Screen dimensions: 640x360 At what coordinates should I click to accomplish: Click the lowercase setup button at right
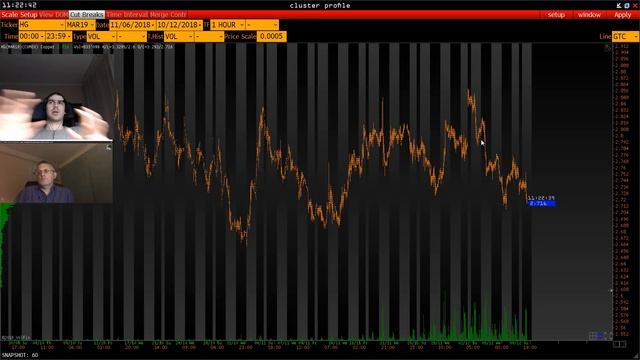click(556, 15)
